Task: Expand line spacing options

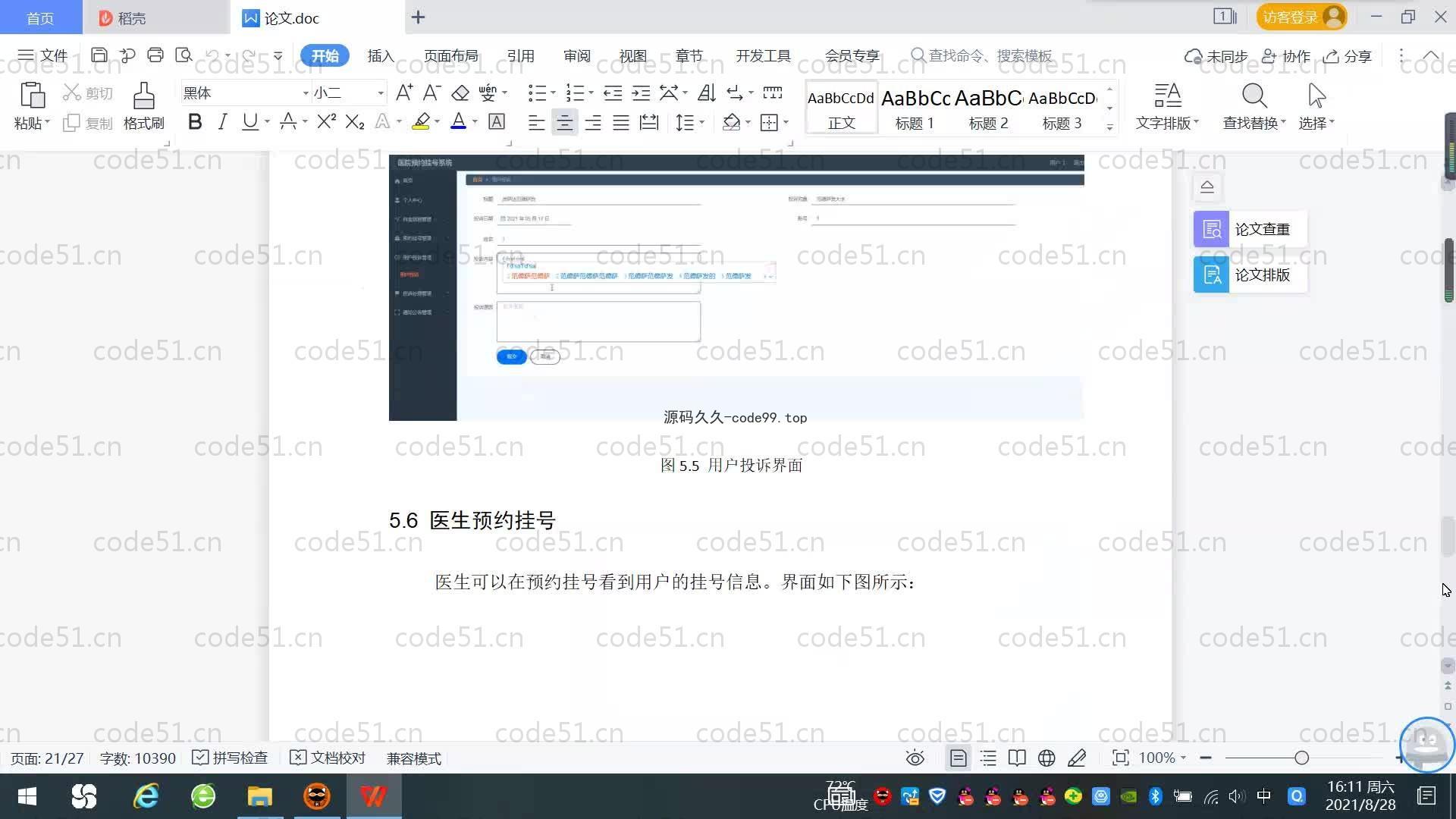Action: 702,122
